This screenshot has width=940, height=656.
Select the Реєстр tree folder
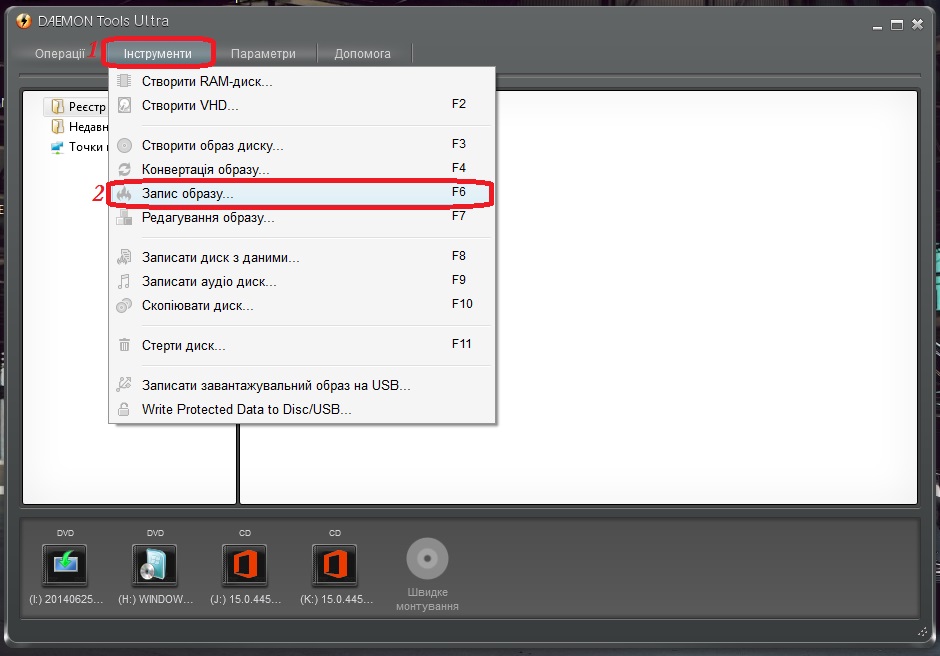pyautogui.click(x=87, y=106)
